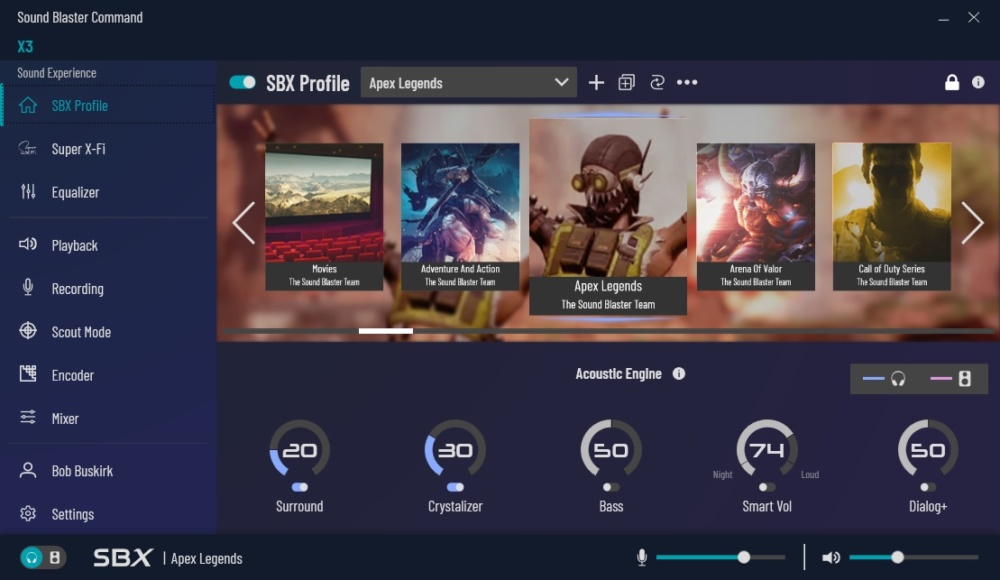Click the lock icon in header
The width and height of the screenshot is (1000, 580).
coord(952,82)
